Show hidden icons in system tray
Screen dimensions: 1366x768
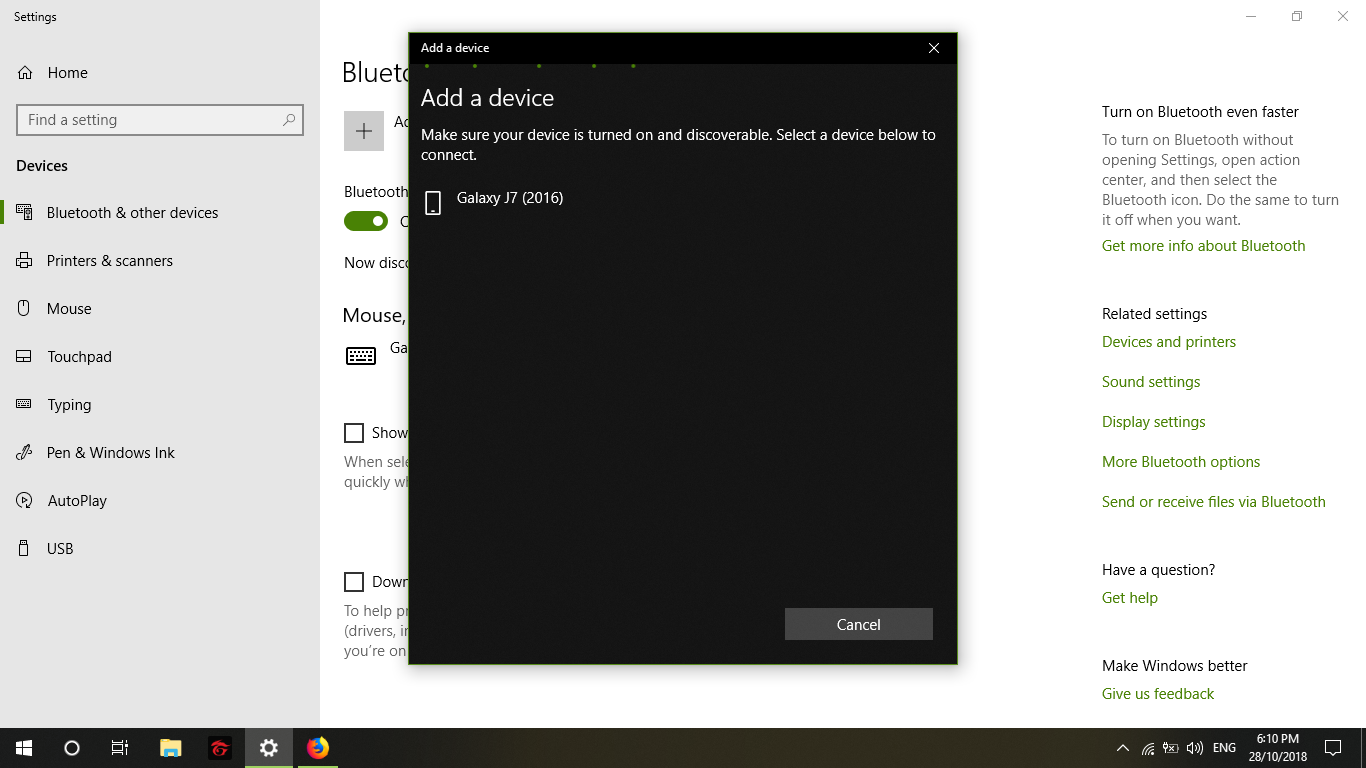[x=1122, y=748]
